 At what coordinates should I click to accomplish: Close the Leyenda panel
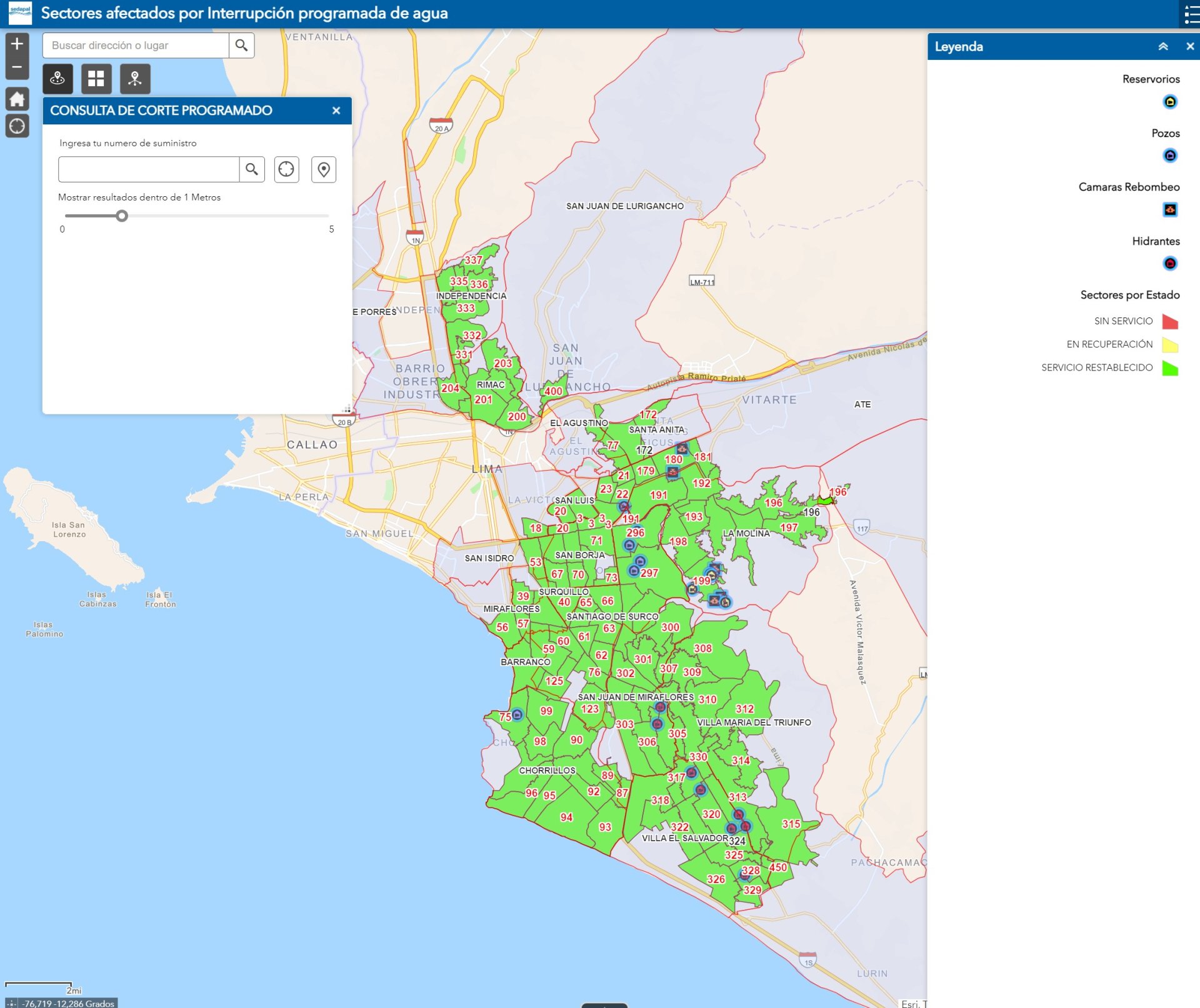click(x=1190, y=47)
